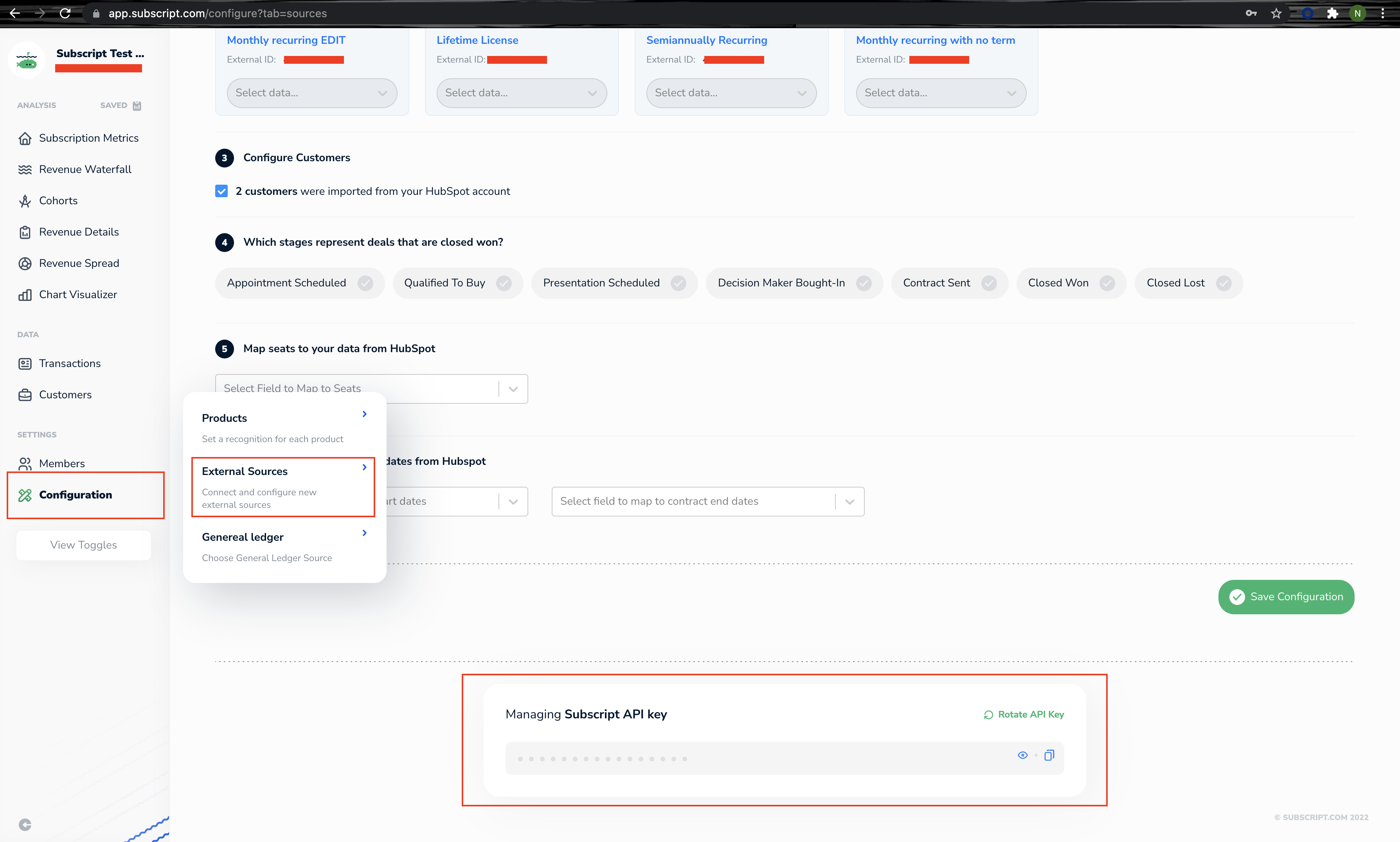This screenshot has height=842, width=1400.
Task: Open Select data dropdown for Monthly recurring EDIT
Action: tap(312, 92)
